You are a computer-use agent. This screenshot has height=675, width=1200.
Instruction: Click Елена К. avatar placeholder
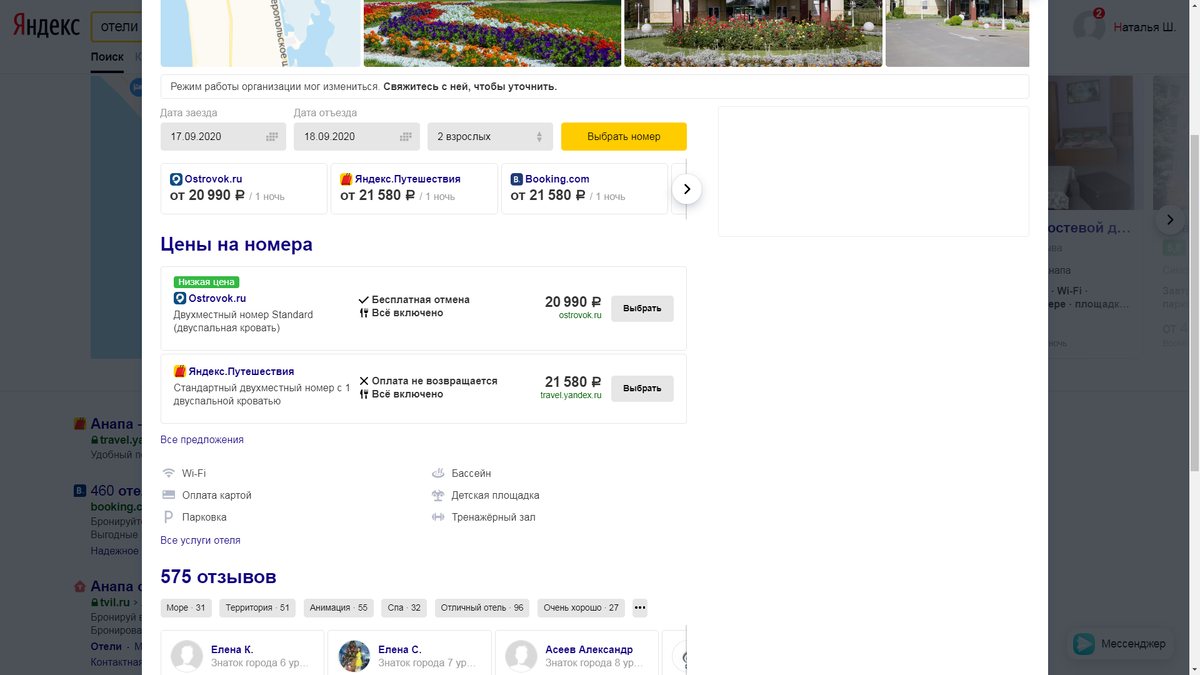click(x=187, y=657)
